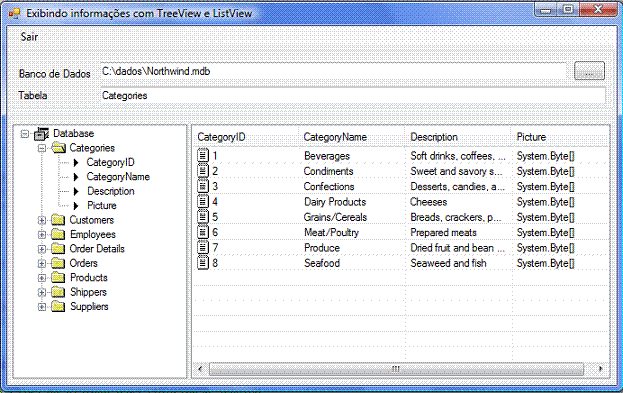Click the arrow icon beside CategoryID field
Screen dimensions: 623x393
pos(76,163)
